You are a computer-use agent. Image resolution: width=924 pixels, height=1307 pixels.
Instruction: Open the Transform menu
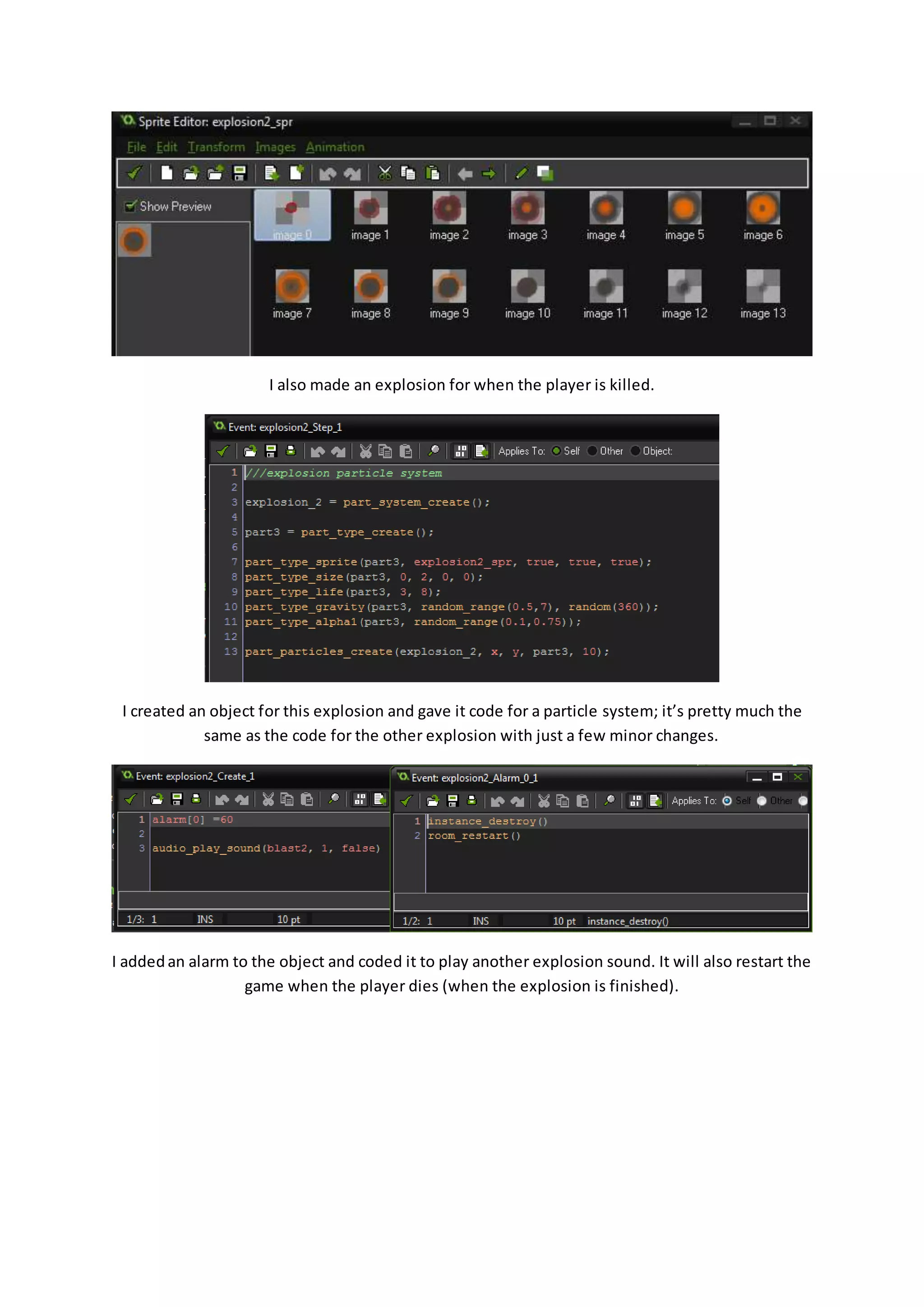[216, 148]
